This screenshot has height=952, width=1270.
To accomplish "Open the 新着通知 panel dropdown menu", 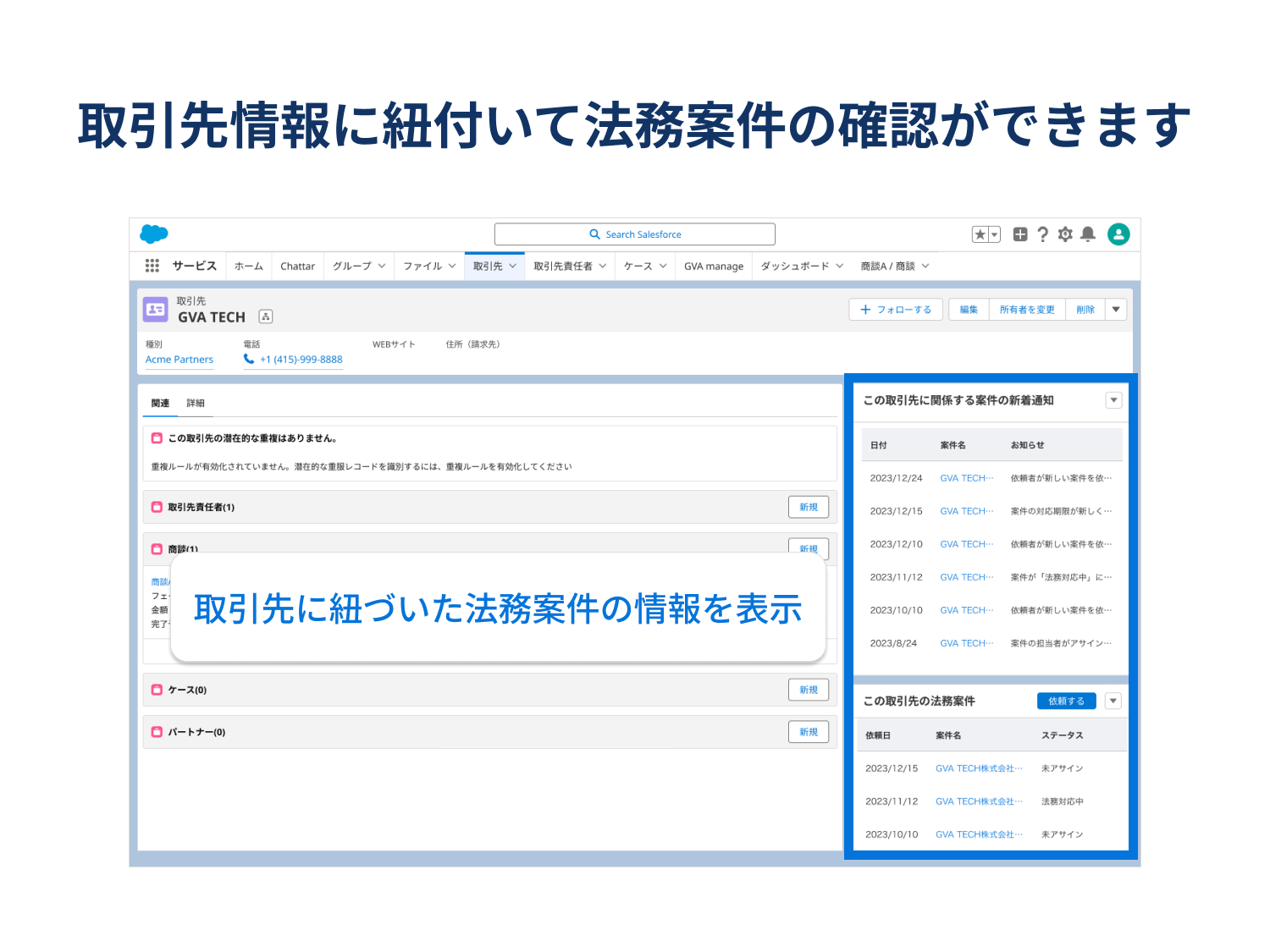I will 1113,400.
